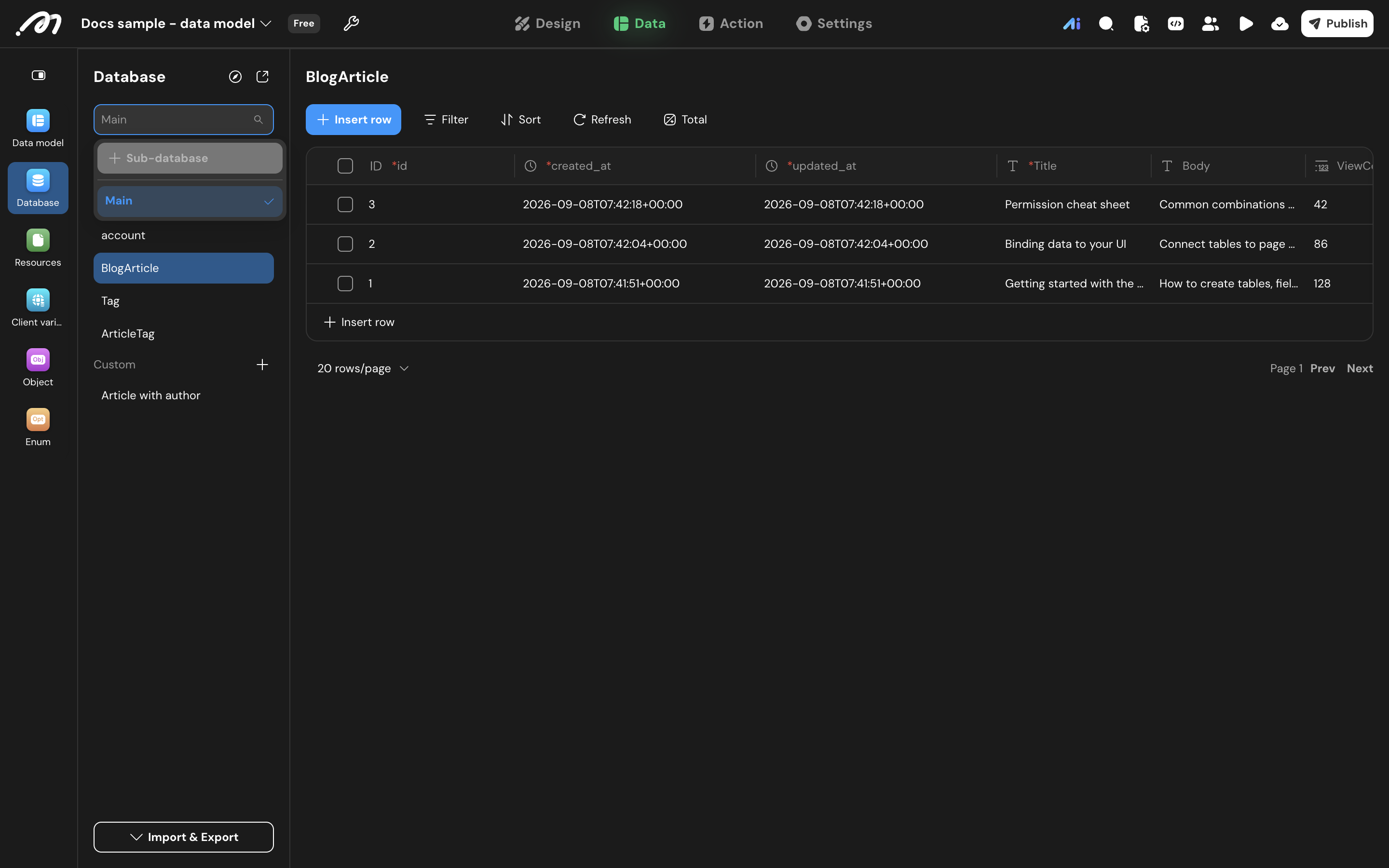The height and width of the screenshot is (868, 1389).
Task: Check the row with ID 2
Action: pyautogui.click(x=345, y=244)
